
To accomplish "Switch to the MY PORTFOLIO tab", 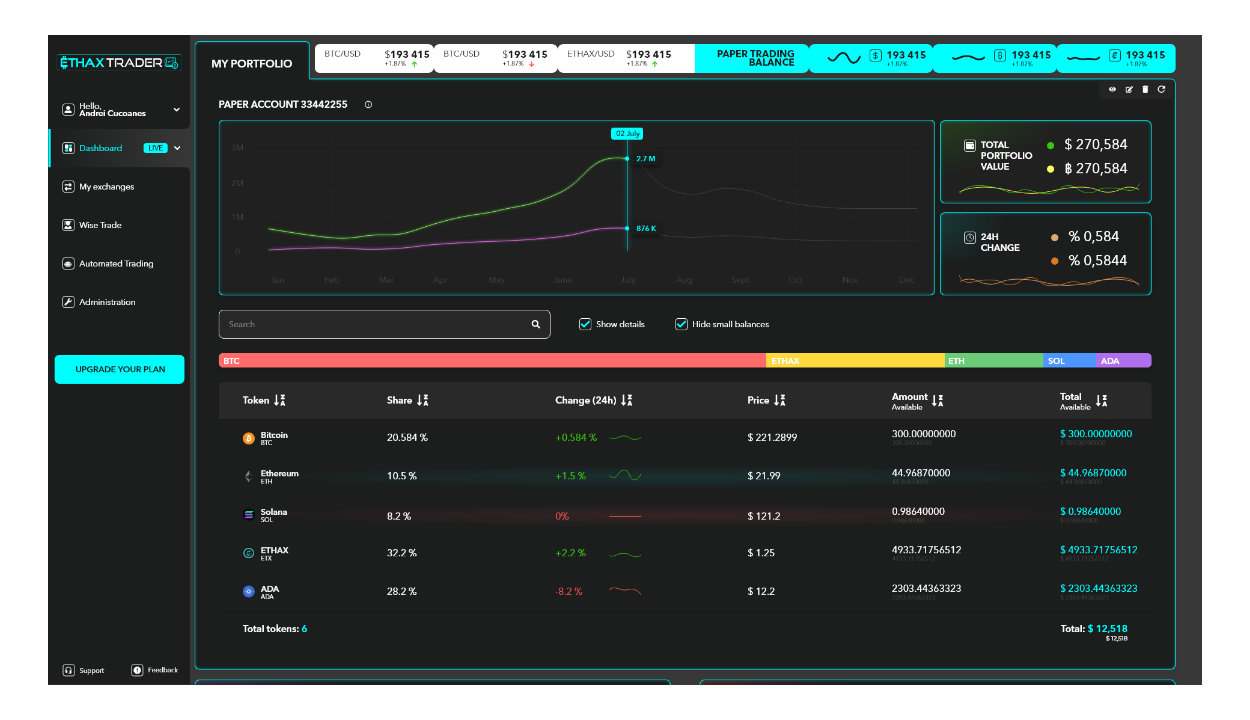I will click(x=252, y=62).
